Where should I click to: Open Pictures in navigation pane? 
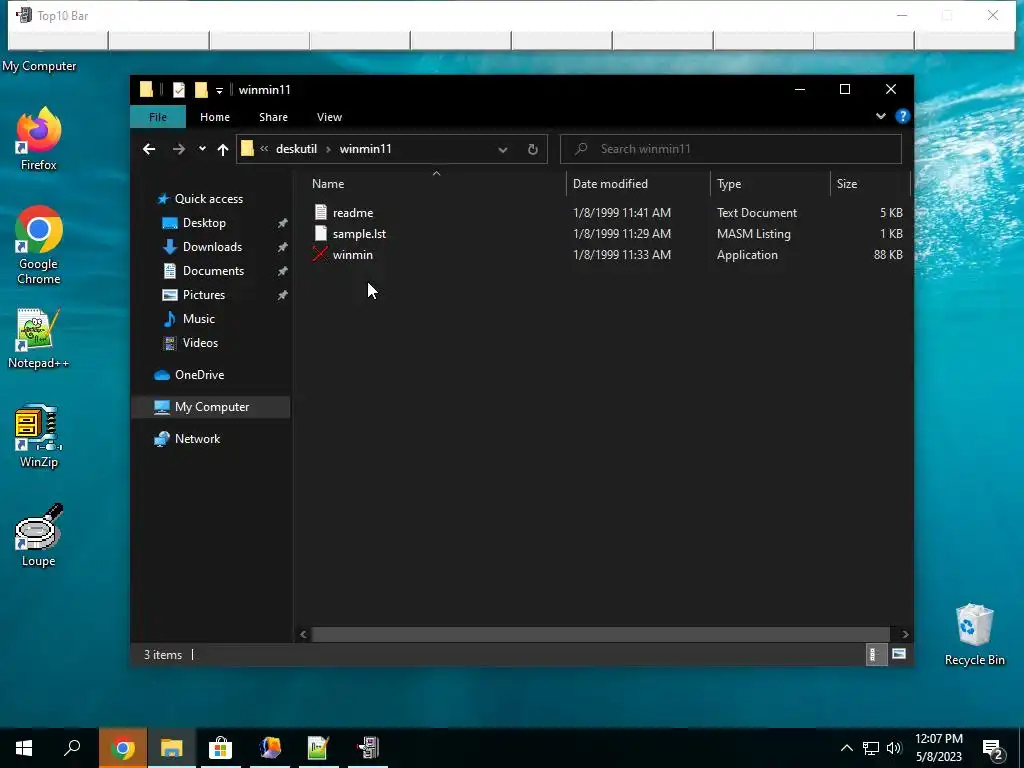pos(204,295)
